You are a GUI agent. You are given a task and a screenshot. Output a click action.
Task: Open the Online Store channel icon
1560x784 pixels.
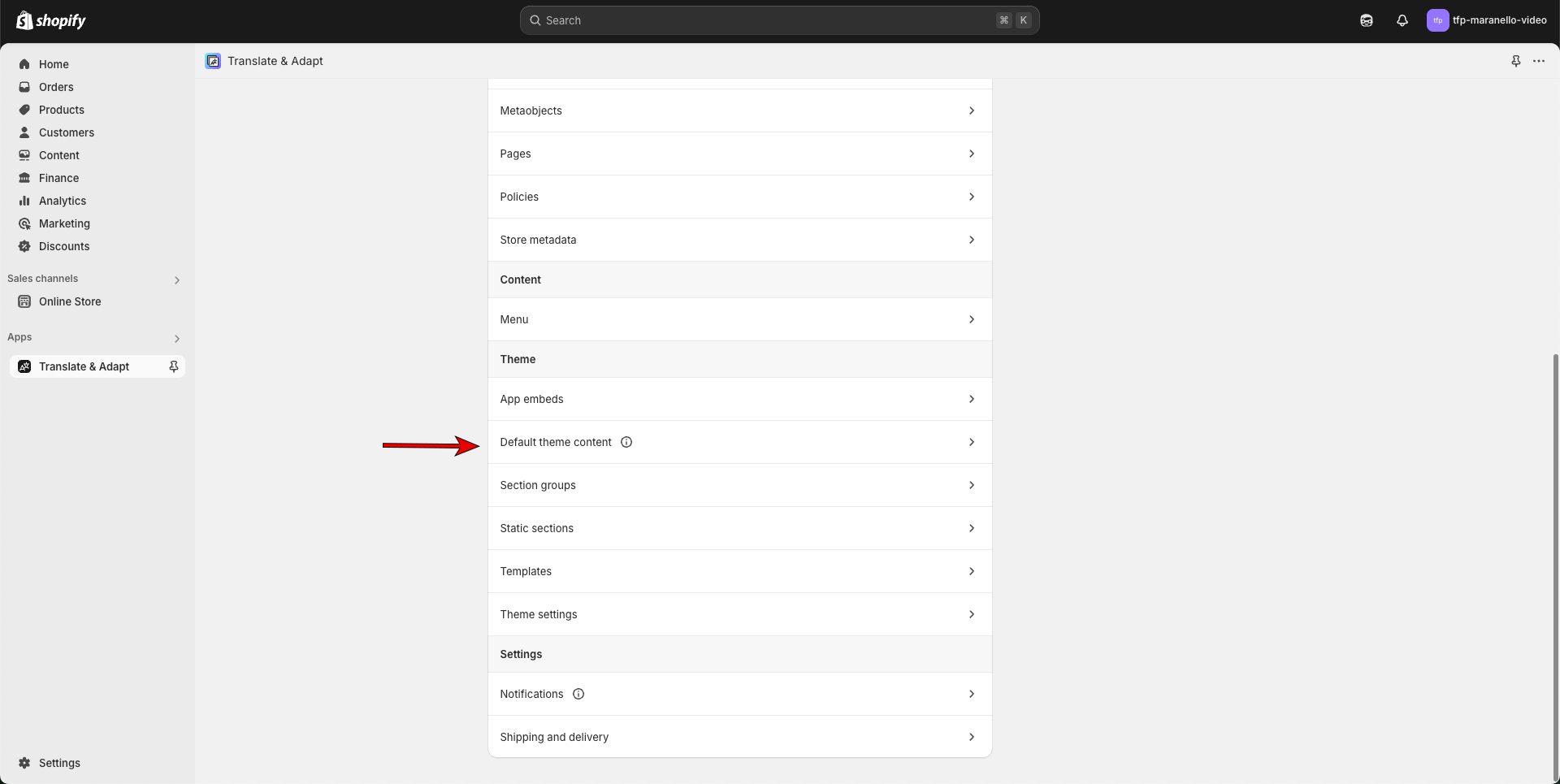click(x=24, y=301)
